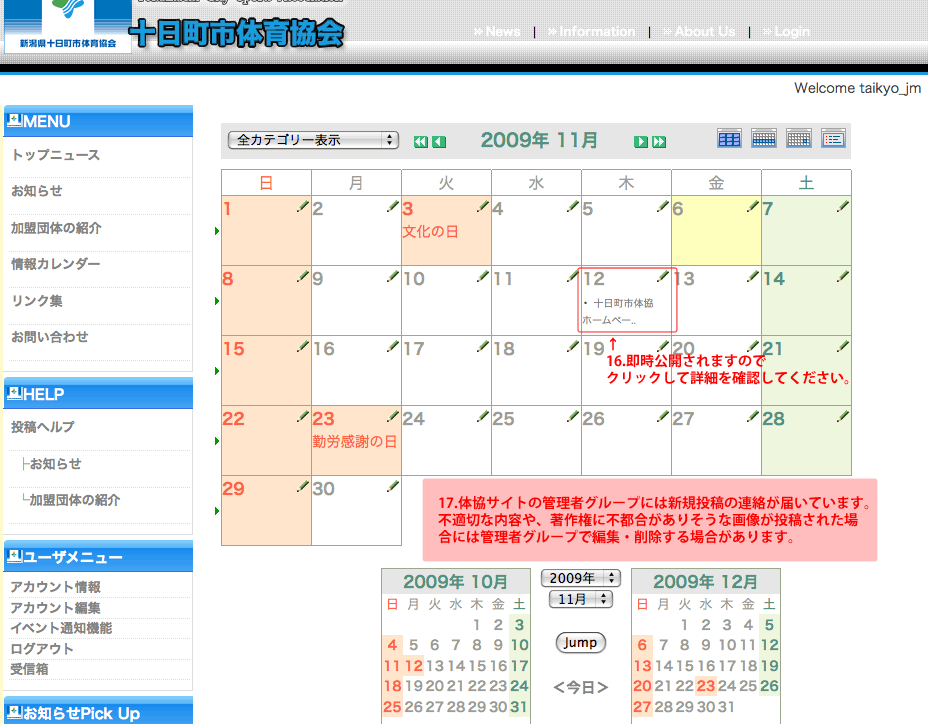Click pencil icon on November 16

[393, 346]
